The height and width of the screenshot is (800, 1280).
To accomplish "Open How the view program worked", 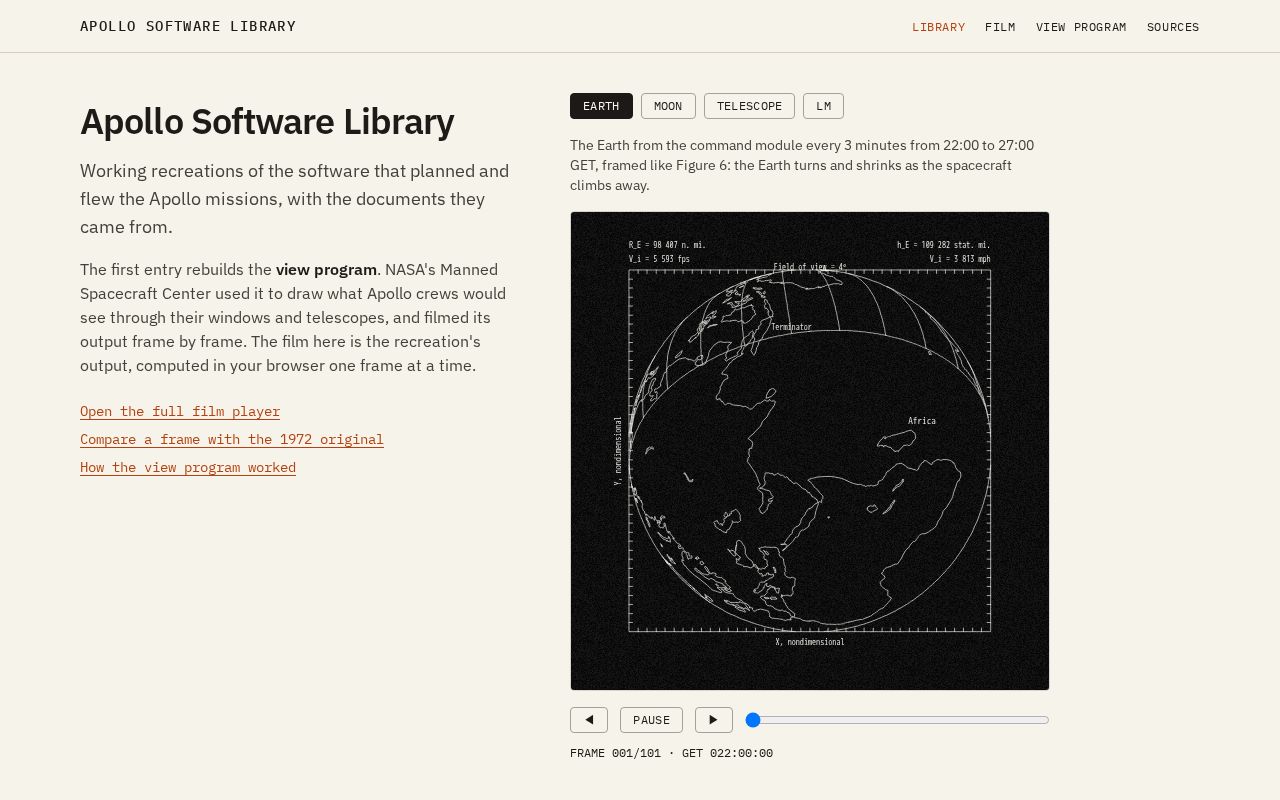I will point(188,467).
